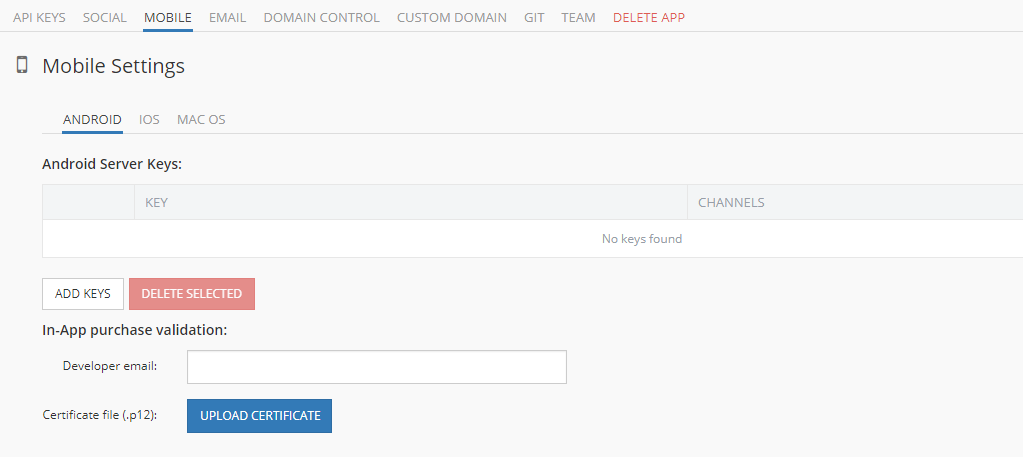Click the DELETE SELECTED button
Screen dimensions: 1023x457
(x=192, y=294)
